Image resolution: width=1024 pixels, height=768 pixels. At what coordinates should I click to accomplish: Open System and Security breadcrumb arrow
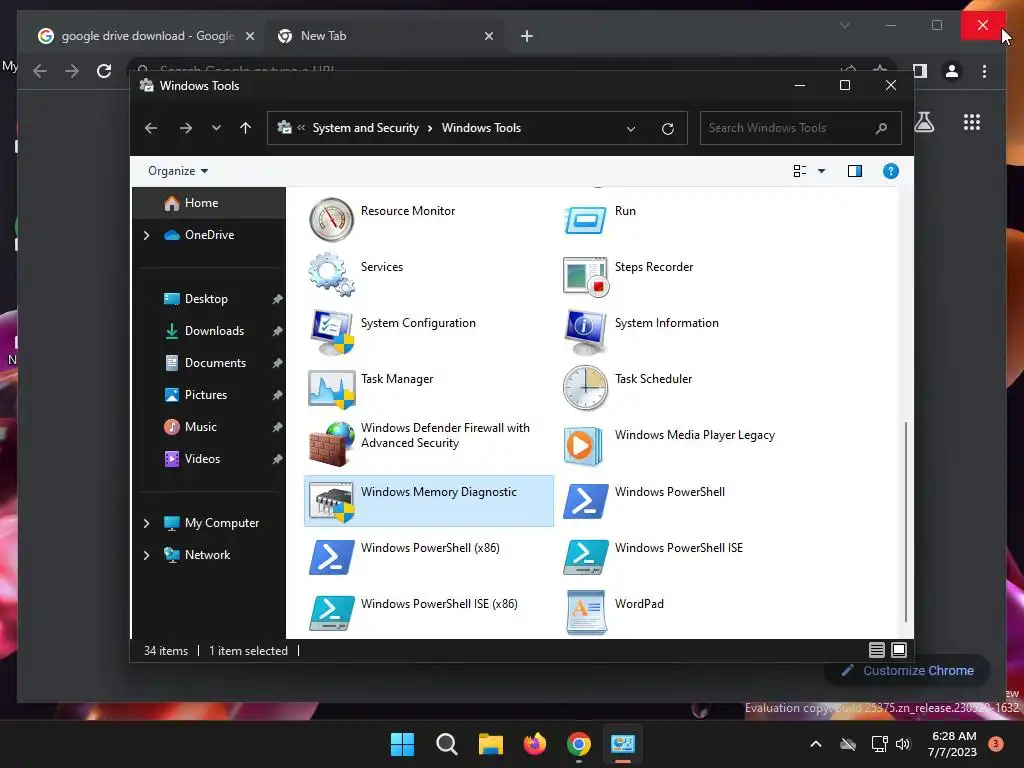[430, 128]
